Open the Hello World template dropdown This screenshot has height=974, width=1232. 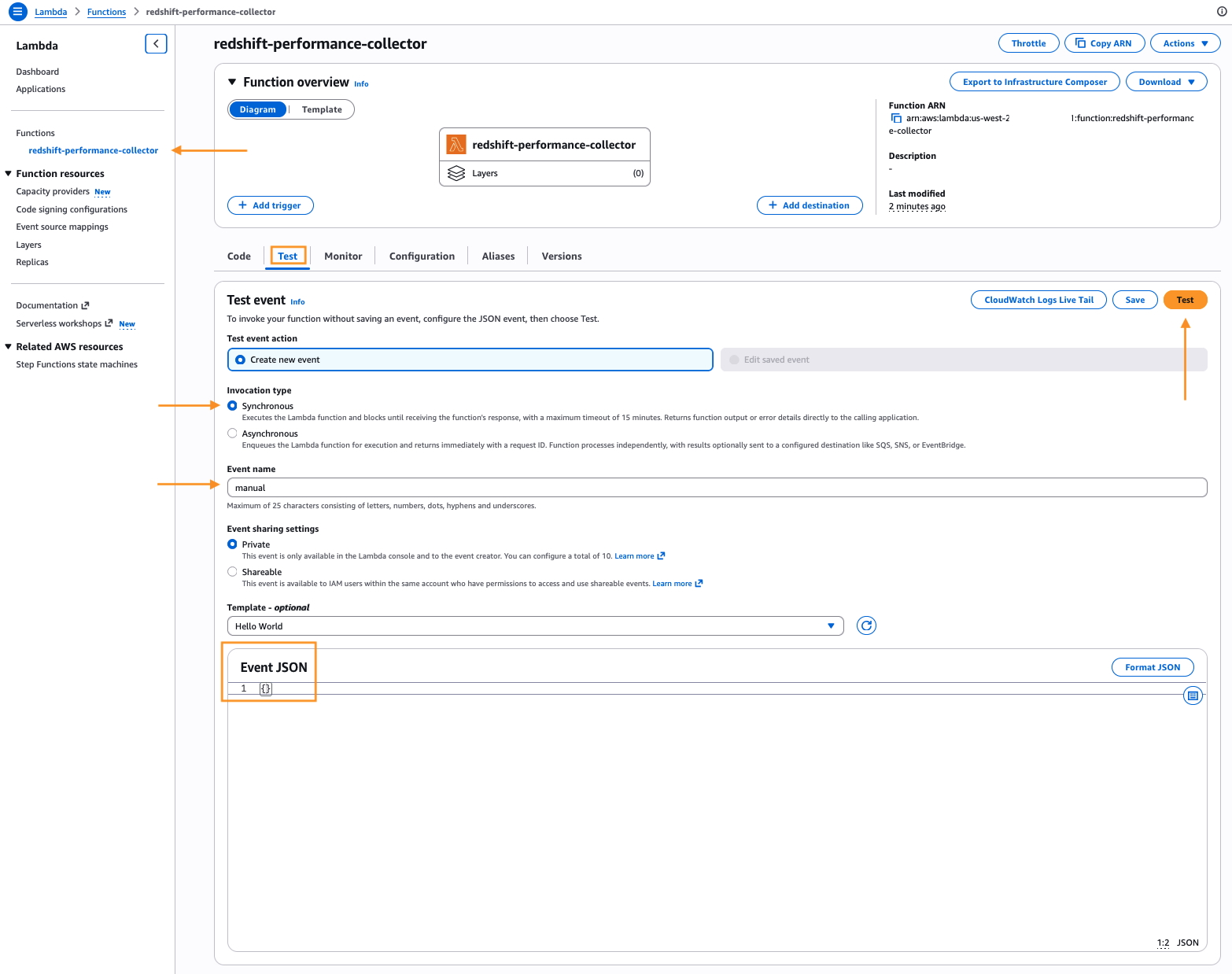point(535,626)
